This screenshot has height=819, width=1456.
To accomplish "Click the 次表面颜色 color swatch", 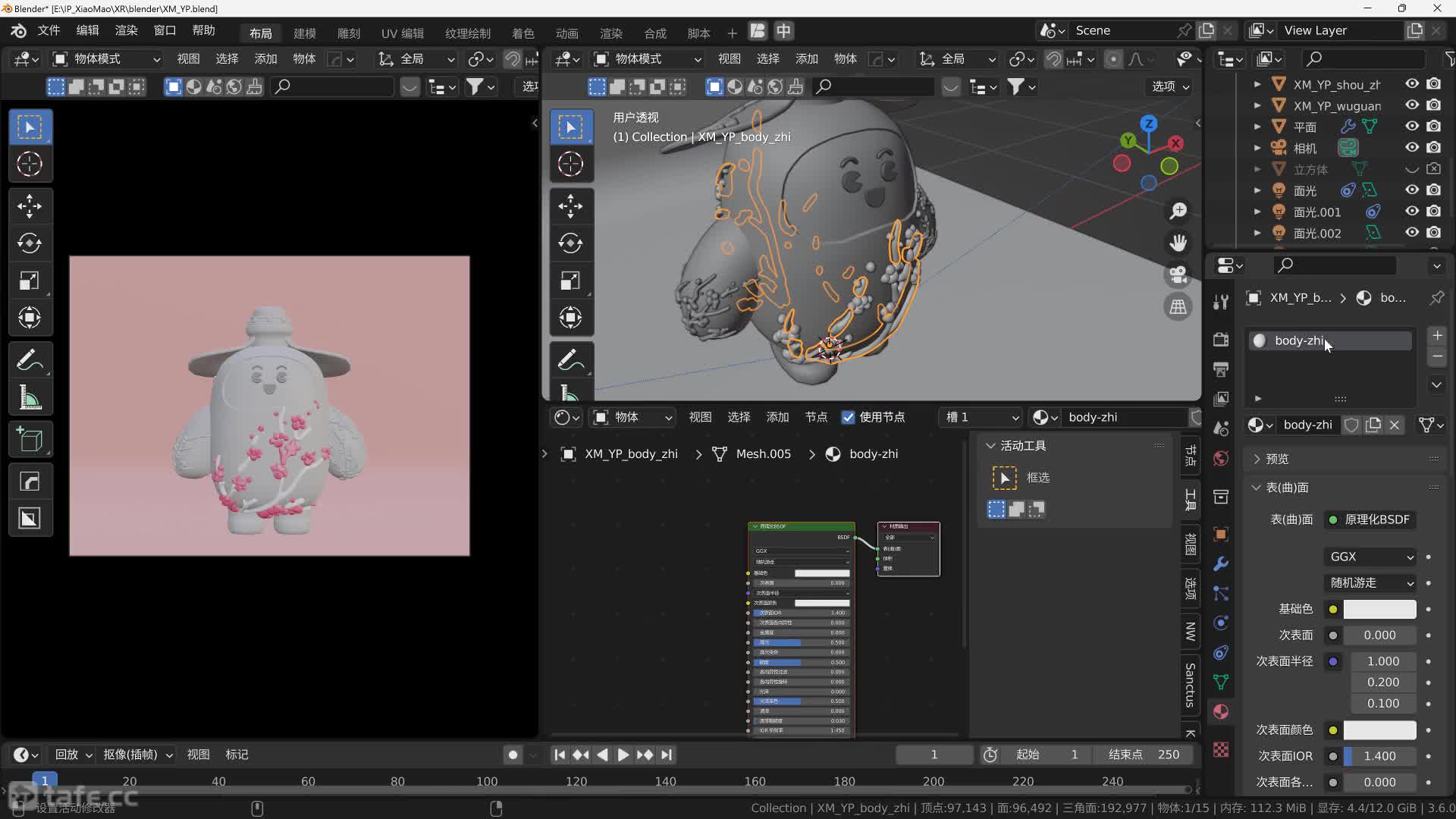I will point(1379,730).
